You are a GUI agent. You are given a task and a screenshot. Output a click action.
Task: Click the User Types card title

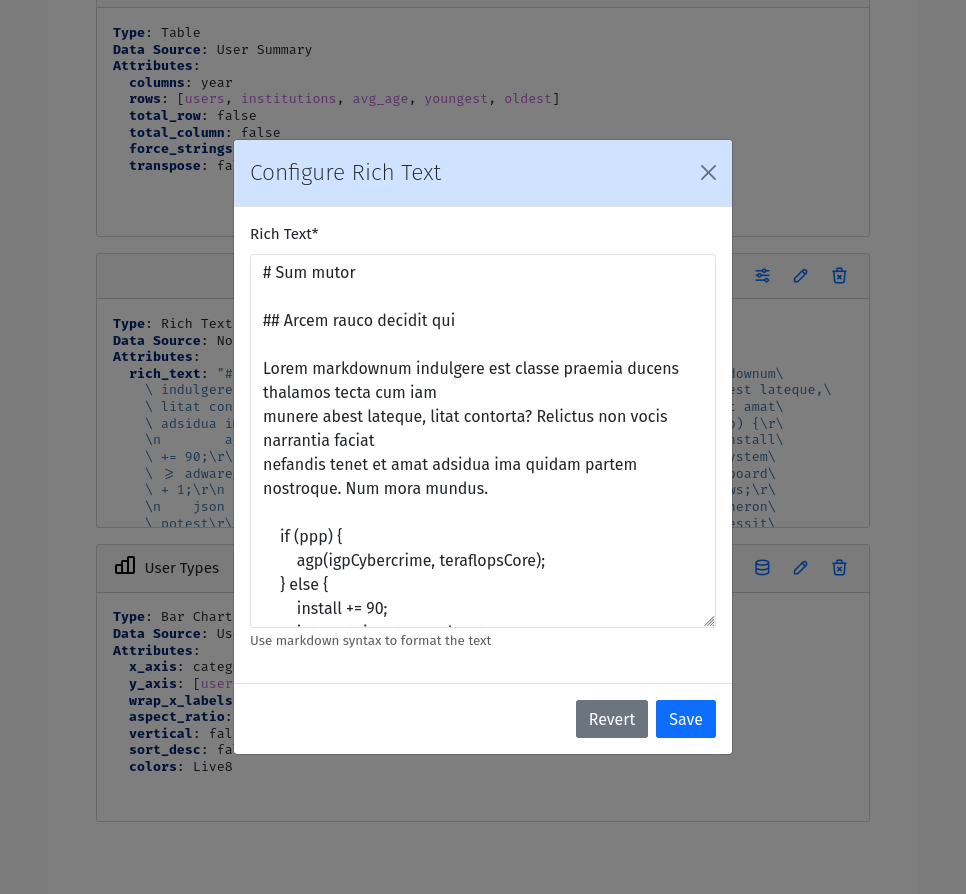tap(182, 568)
